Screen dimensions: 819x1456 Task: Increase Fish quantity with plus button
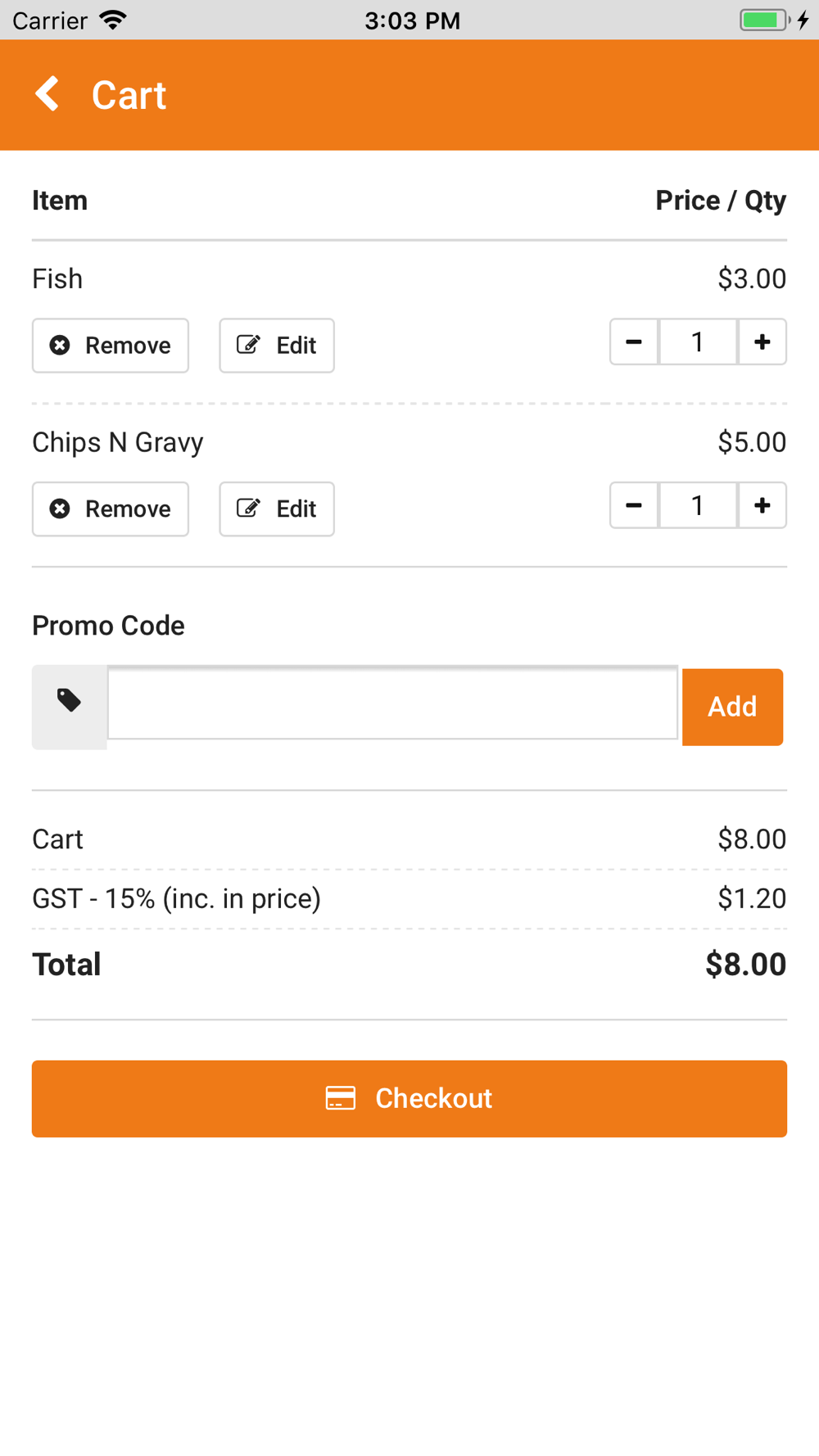tap(762, 342)
